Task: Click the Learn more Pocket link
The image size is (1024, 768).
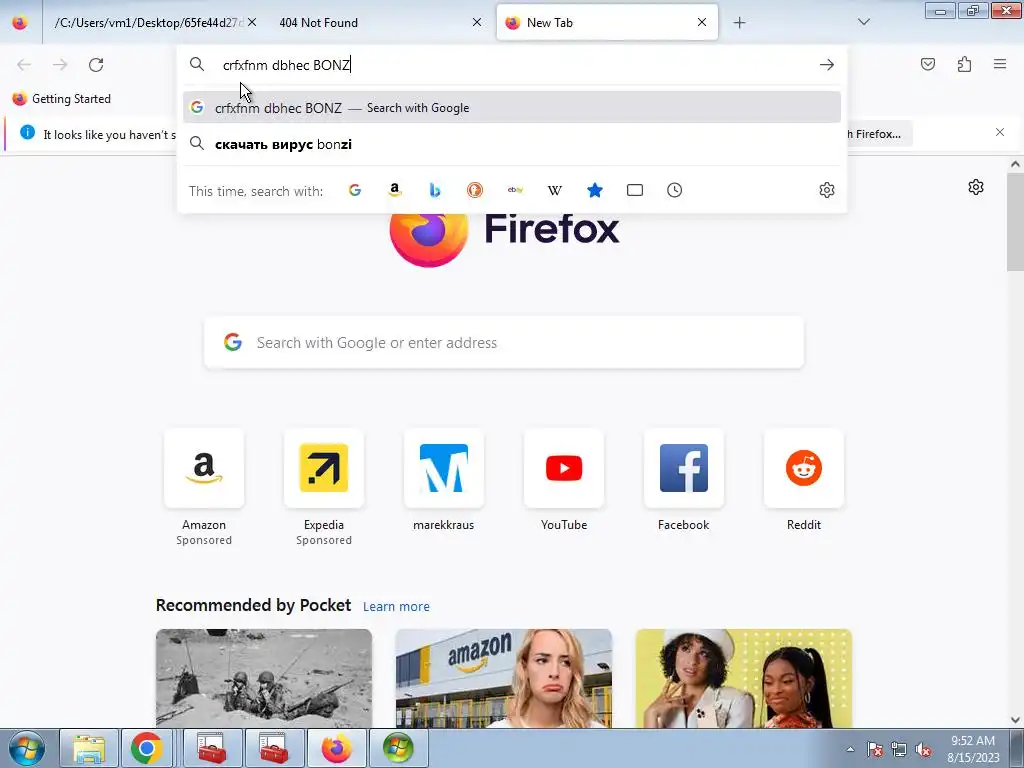Action: click(396, 607)
